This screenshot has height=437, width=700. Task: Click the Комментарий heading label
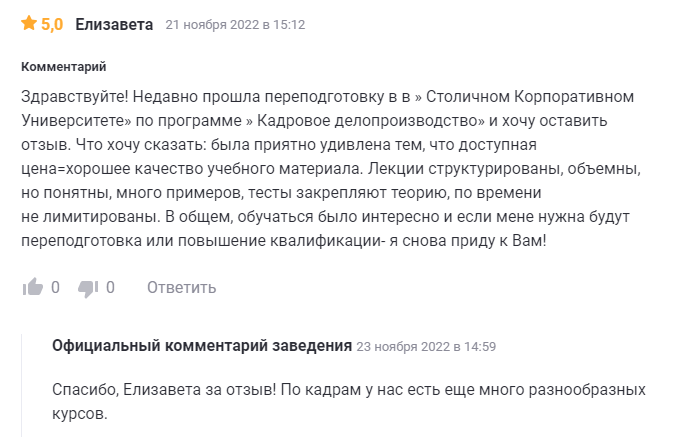tap(63, 67)
